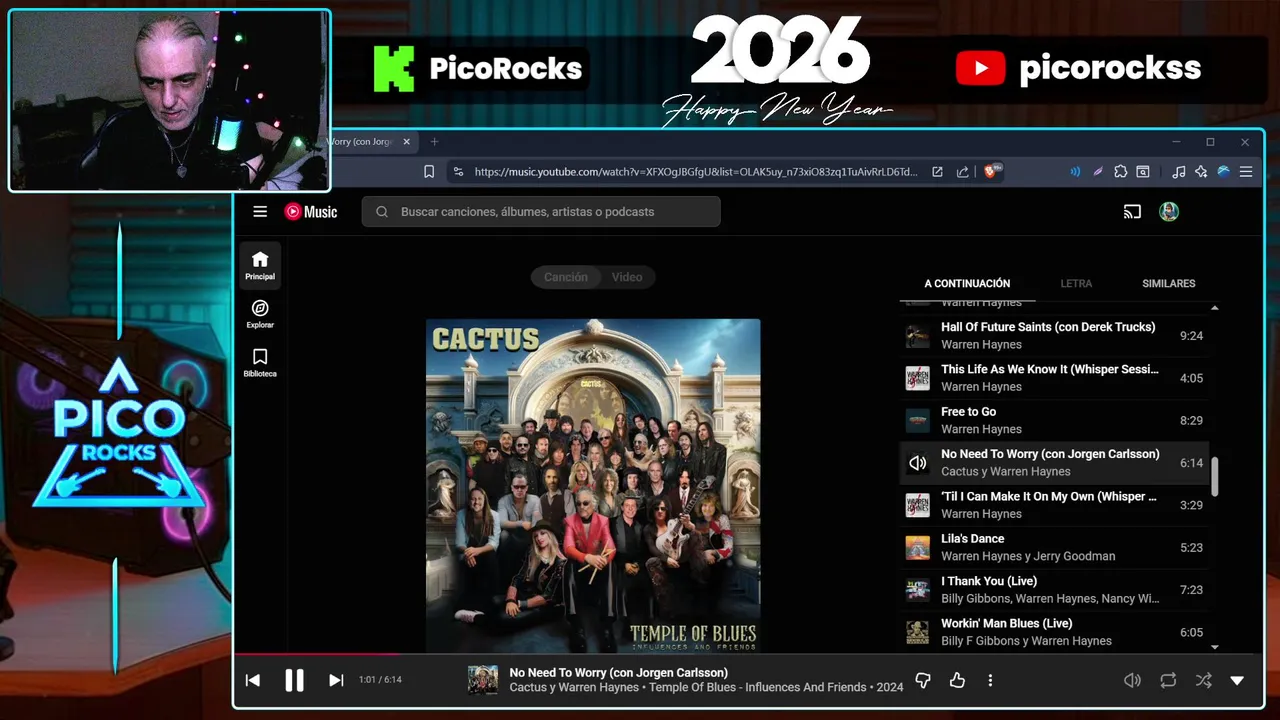Play Free to Go track
The height and width of the screenshot is (720, 1280).
point(1054,420)
